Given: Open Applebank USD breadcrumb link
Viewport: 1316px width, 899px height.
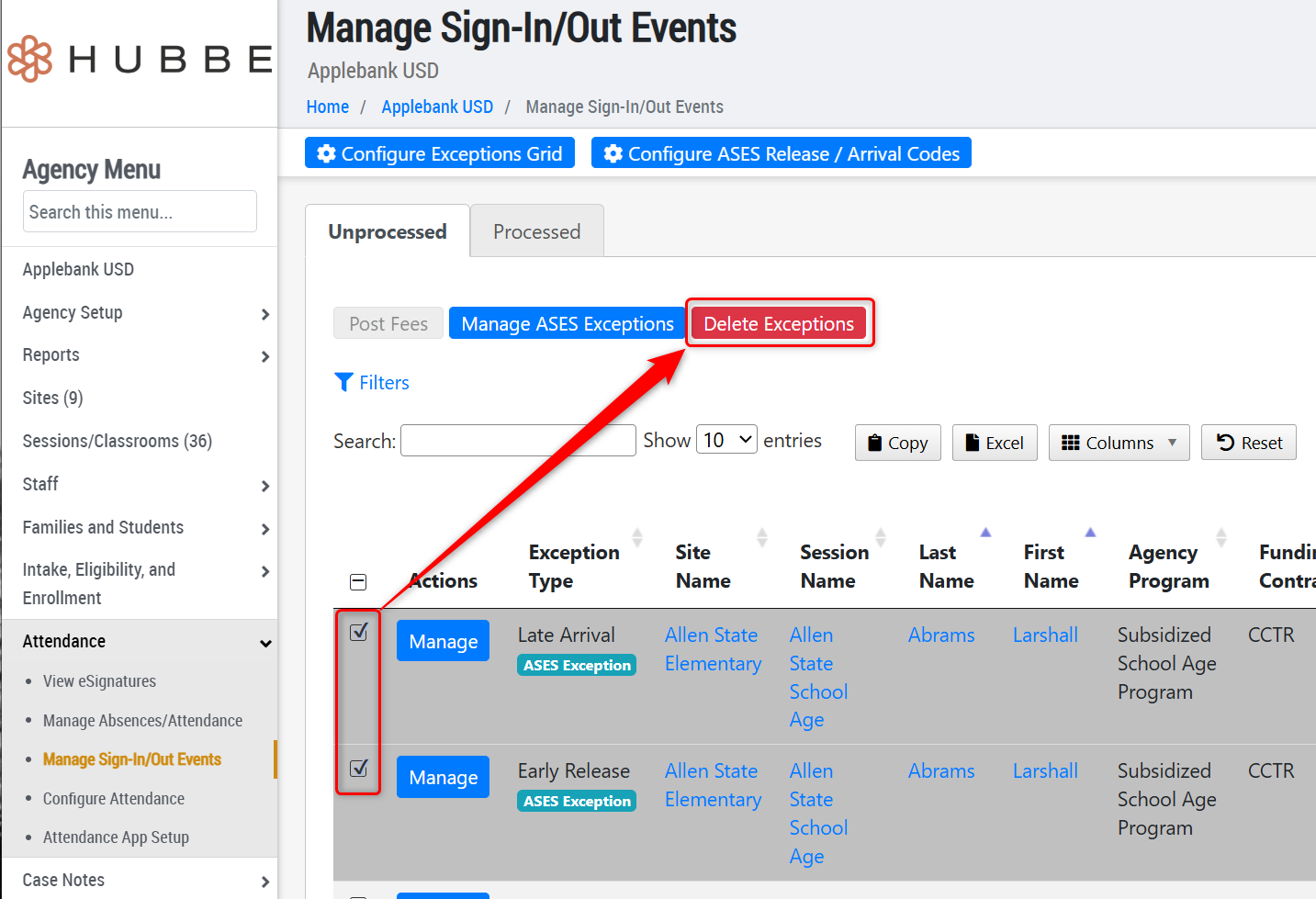Looking at the screenshot, I should pyautogui.click(x=437, y=107).
